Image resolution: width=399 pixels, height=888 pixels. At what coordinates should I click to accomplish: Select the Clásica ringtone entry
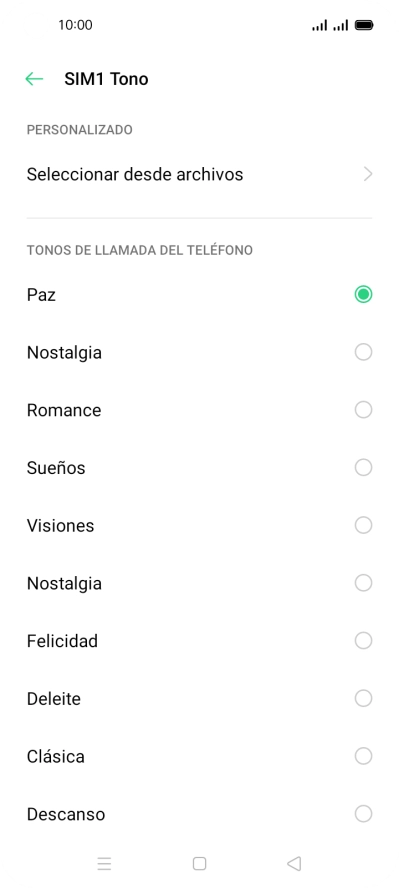199,757
